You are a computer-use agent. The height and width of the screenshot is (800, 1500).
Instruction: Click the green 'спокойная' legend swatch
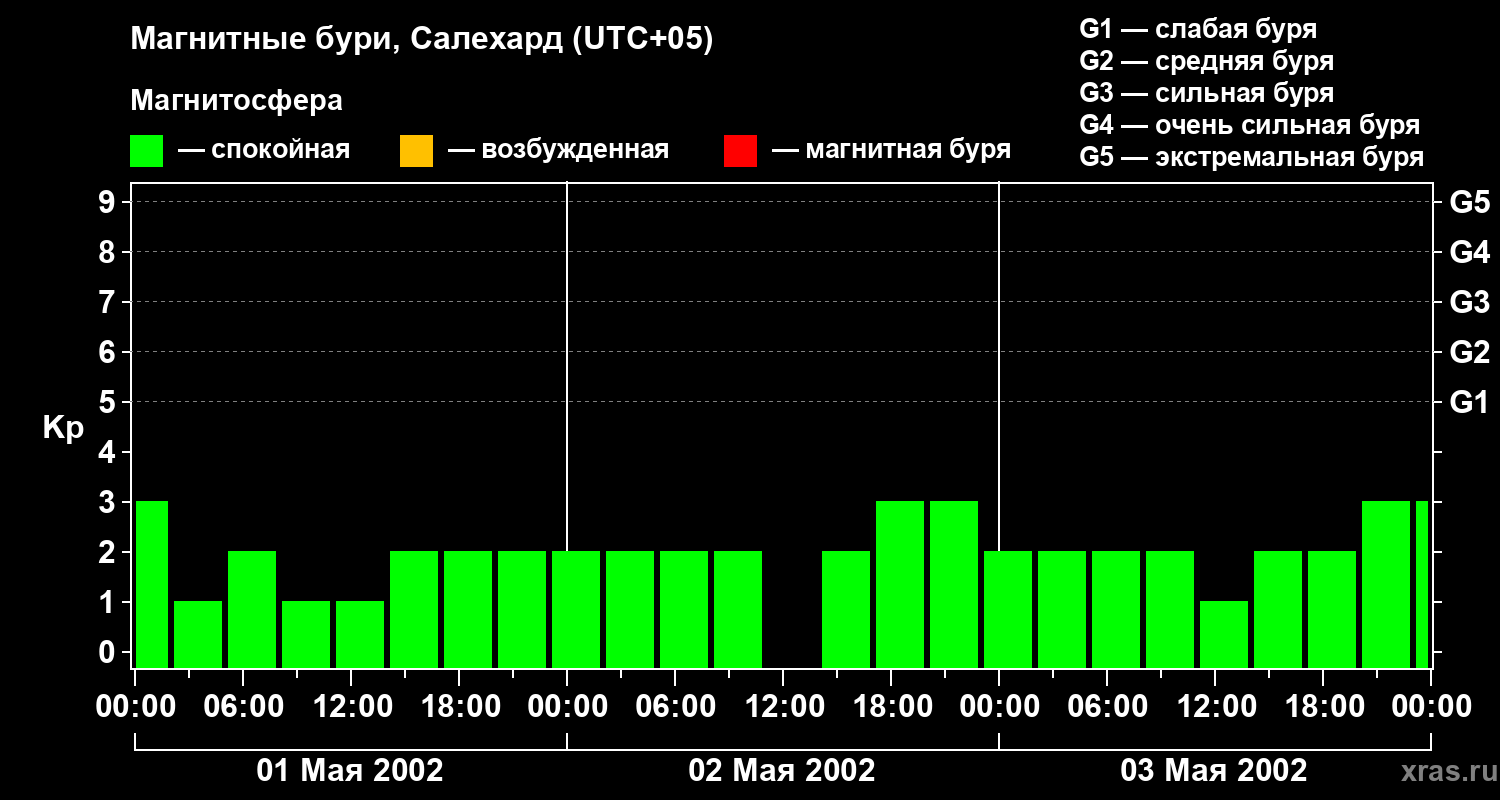pyautogui.click(x=147, y=151)
